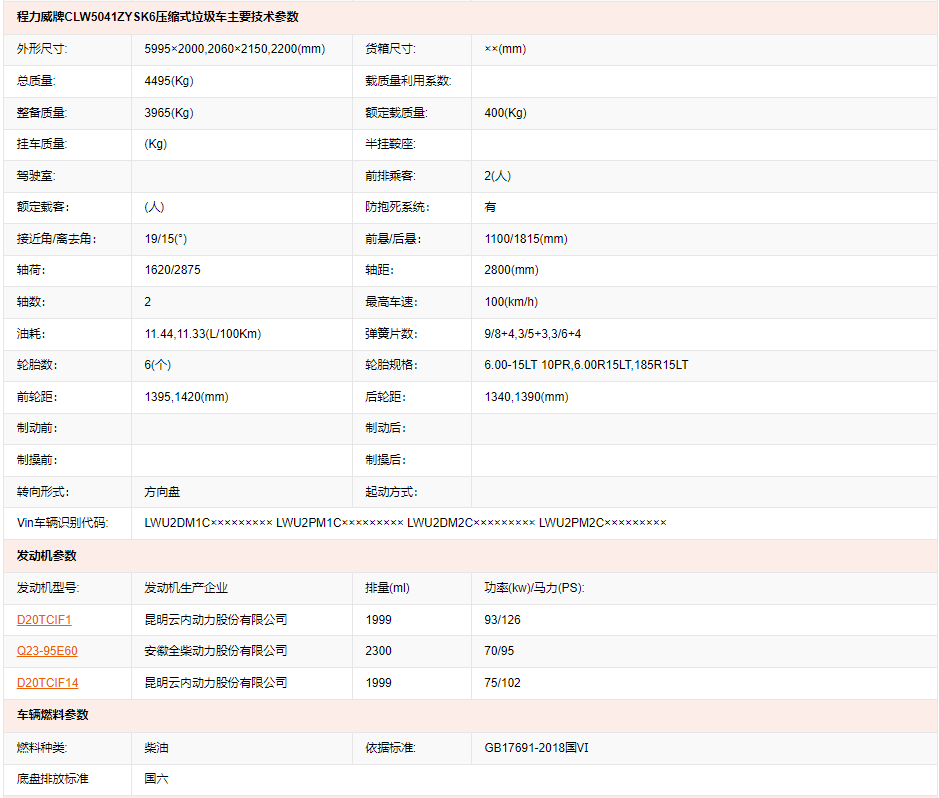Click the fuel type value 柴油
The height and width of the screenshot is (798, 939).
pyautogui.click(x=156, y=748)
